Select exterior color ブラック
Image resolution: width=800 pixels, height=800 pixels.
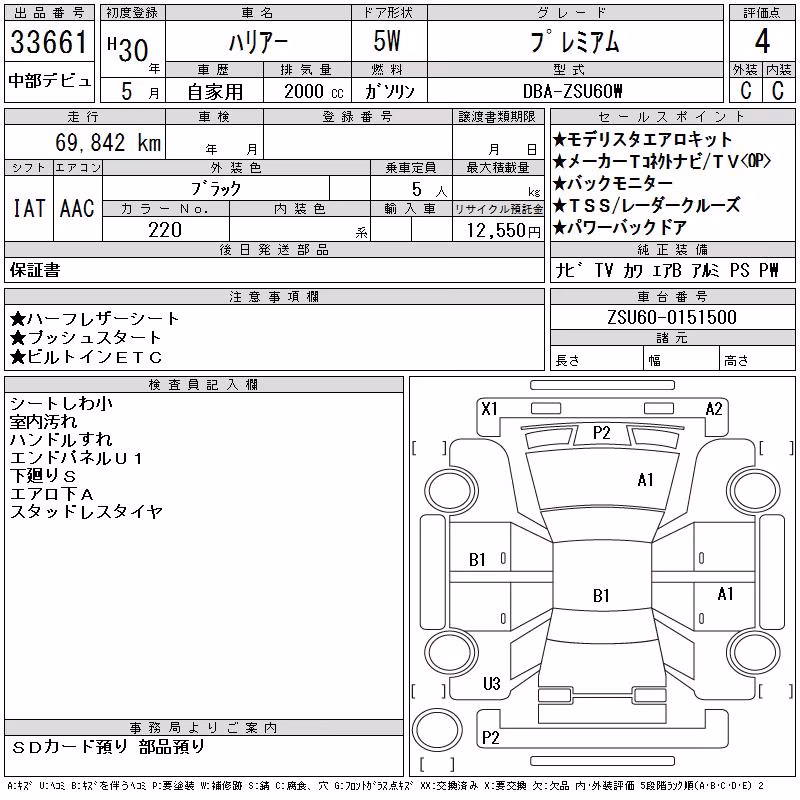tap(216, 189)
